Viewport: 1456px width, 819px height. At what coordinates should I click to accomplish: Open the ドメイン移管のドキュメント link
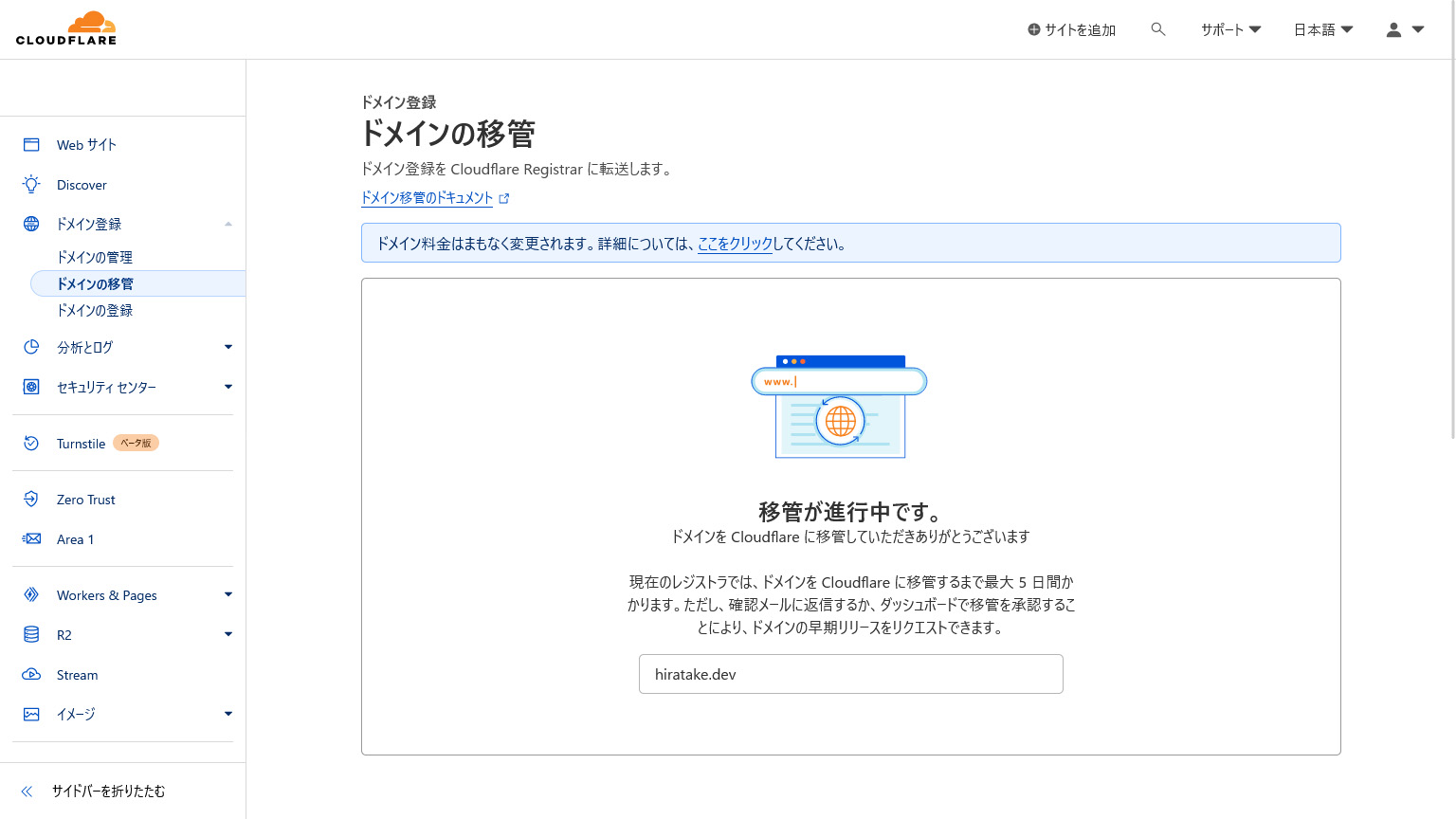pyautogui.click(x=427, y=198)
